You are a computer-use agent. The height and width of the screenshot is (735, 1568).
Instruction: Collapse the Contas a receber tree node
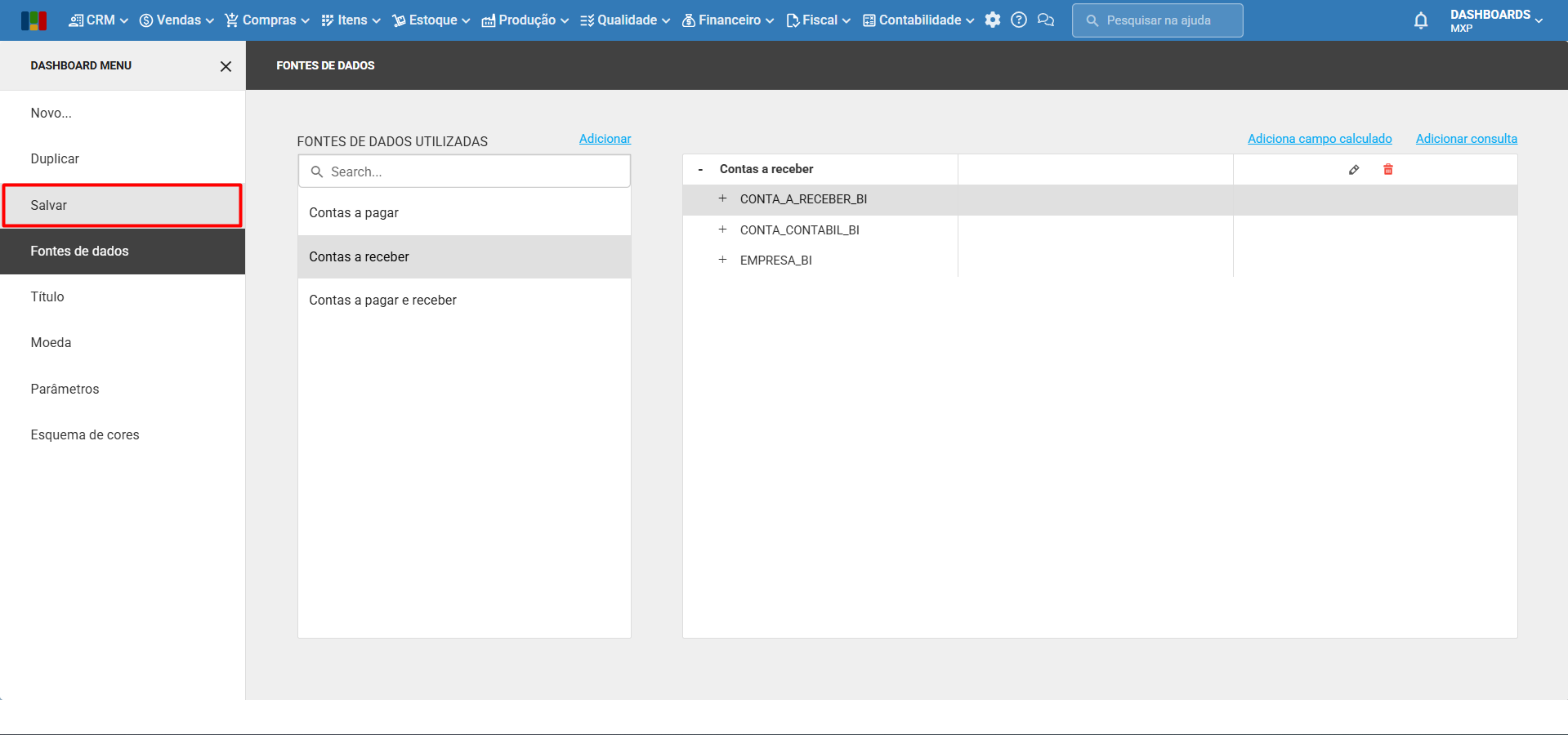(x=700, y=170)
